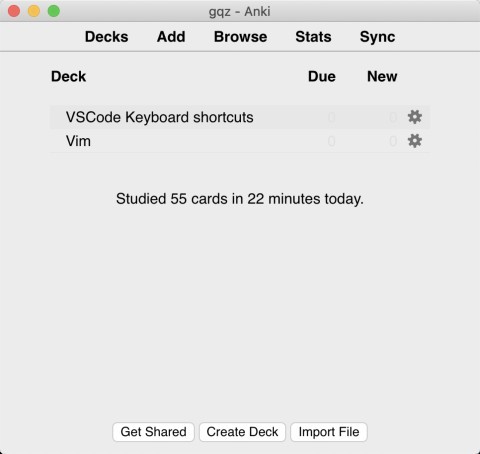Select the Vim deck
This screenshot has width=480, height=454.
point(78,141)
